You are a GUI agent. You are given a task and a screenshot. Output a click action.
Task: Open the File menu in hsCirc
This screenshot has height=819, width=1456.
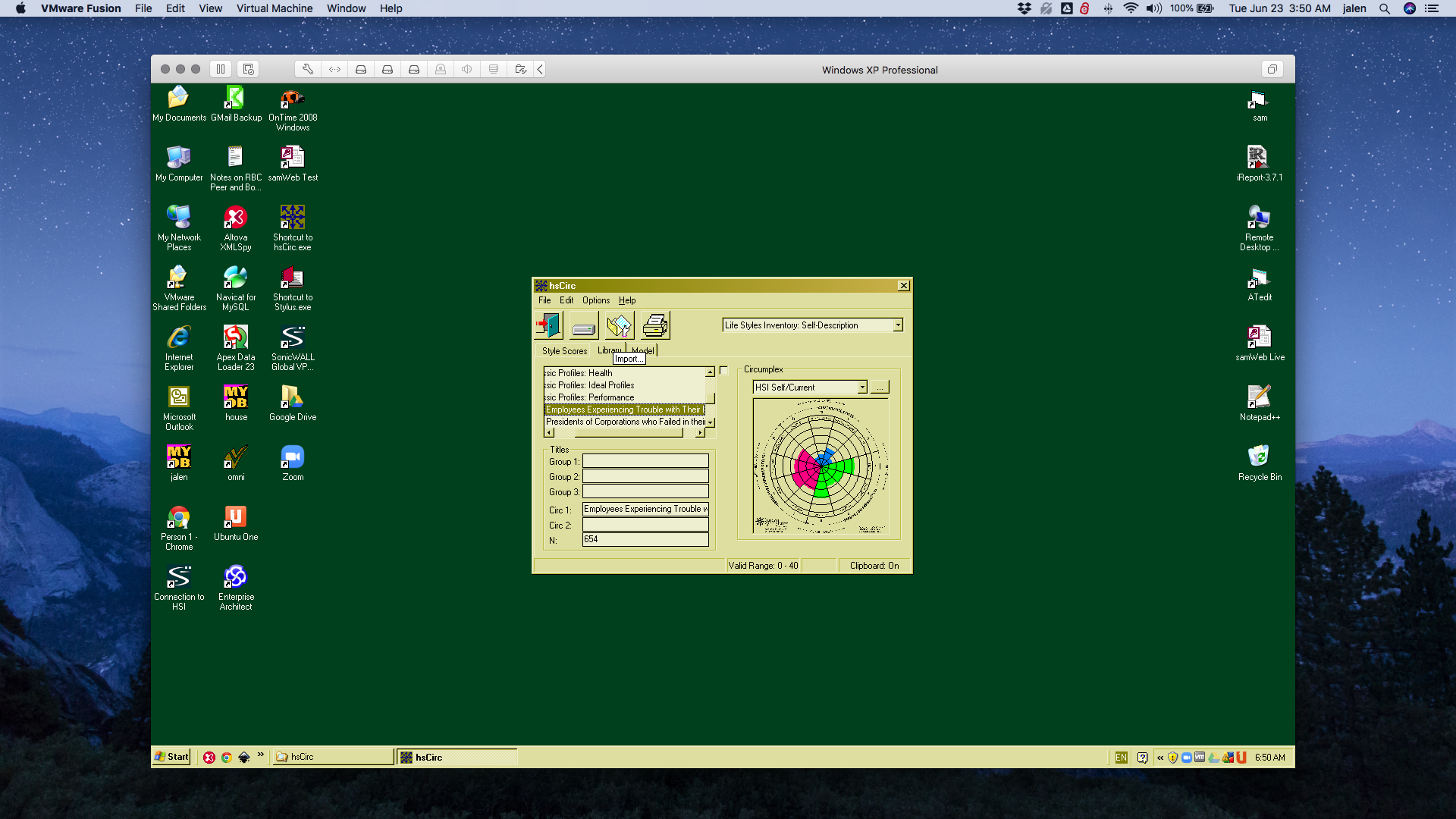[544, 300]
